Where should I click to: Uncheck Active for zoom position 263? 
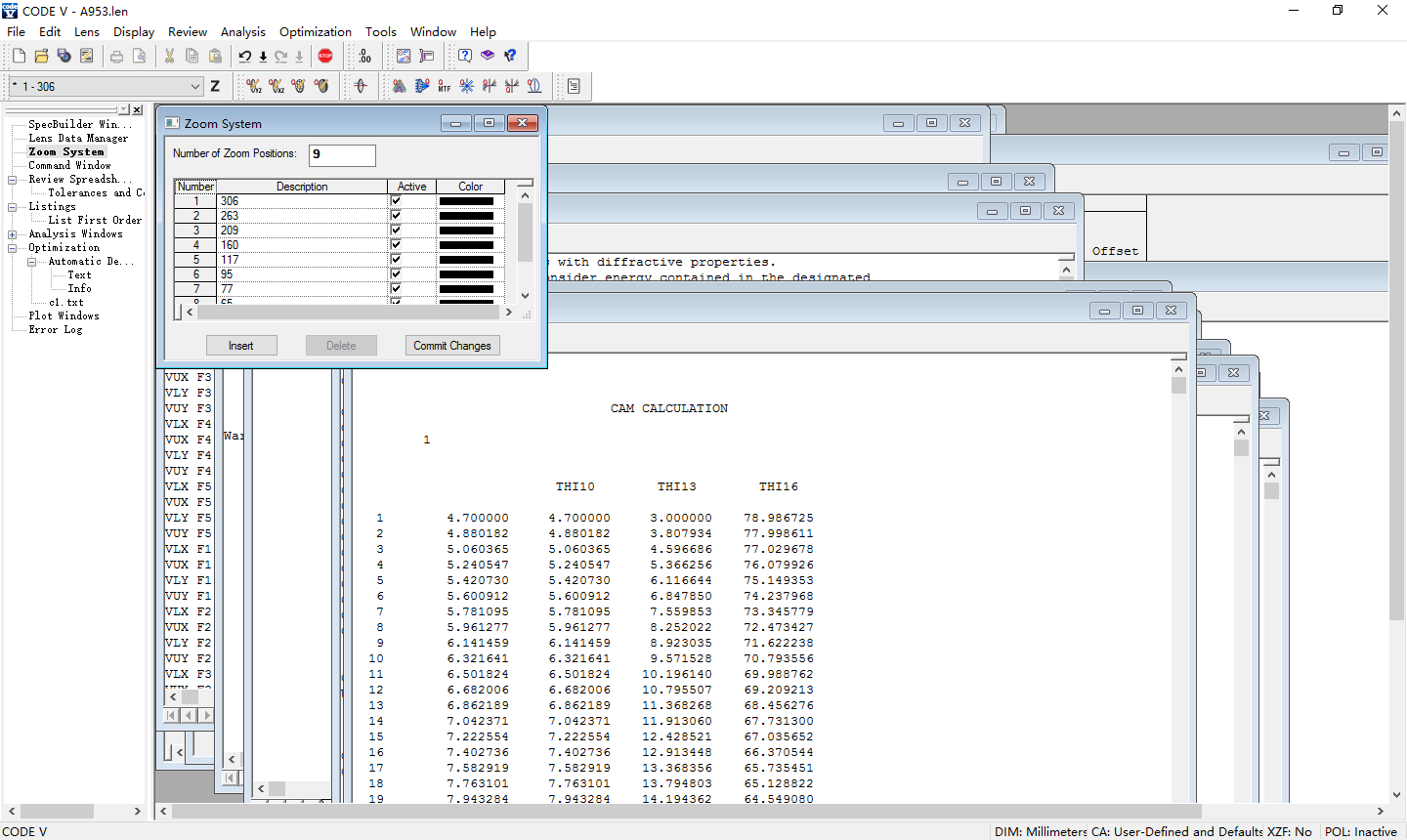point(396,216)
